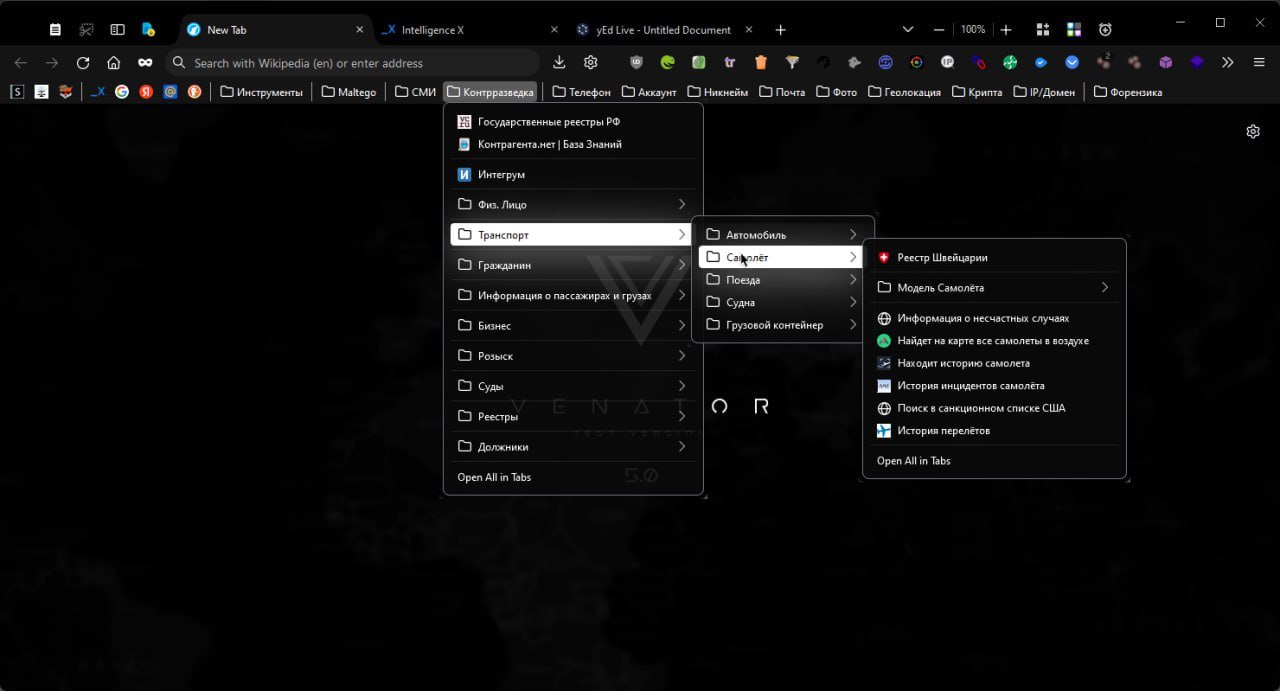Image resolution: width=1280 pixels, height=691 pixels.
Task: Click the funnel filter extension icon
Action: point(792,62)
